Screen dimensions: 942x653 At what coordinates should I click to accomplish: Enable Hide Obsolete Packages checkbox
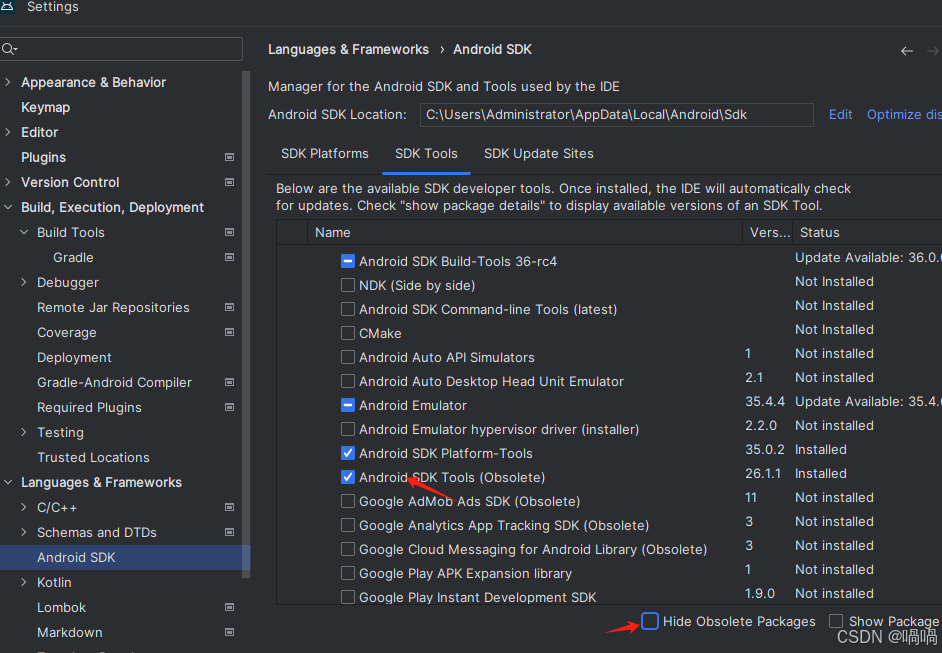(x=650, y=621)
